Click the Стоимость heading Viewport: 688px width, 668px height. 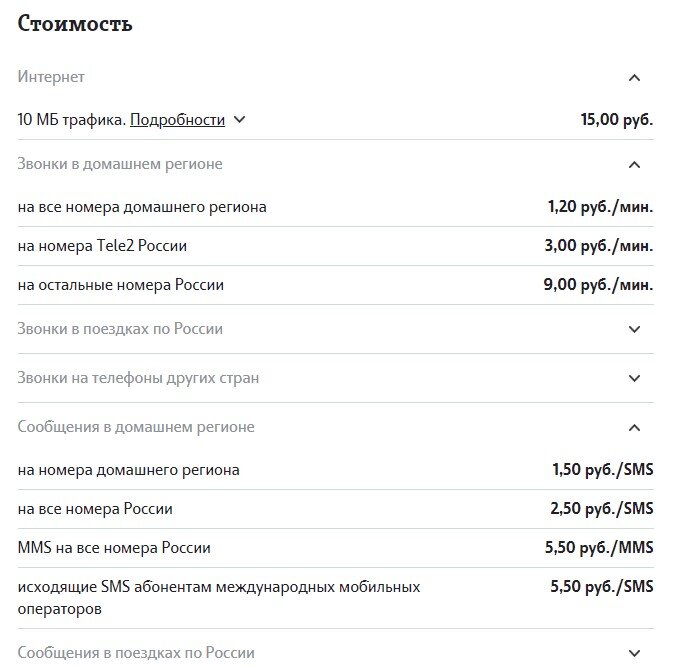(x=75, y=24)
